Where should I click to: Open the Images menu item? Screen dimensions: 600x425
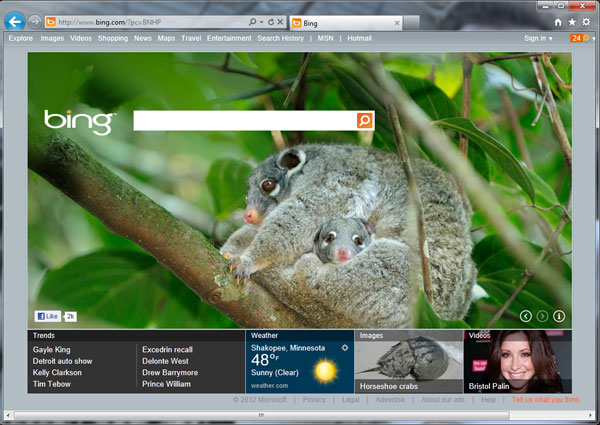pyautogui.click(x=52, y=38)
